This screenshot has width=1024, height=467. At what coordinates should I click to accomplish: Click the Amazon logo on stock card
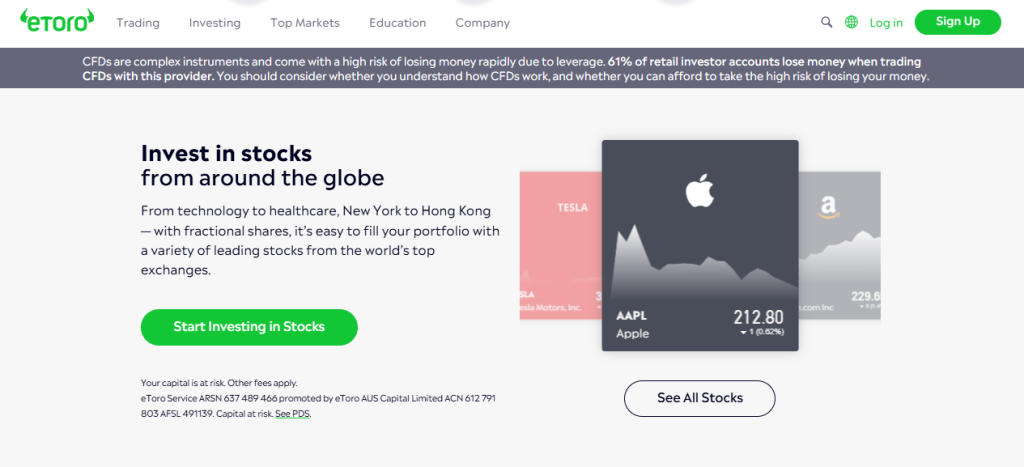click(825, 206)
